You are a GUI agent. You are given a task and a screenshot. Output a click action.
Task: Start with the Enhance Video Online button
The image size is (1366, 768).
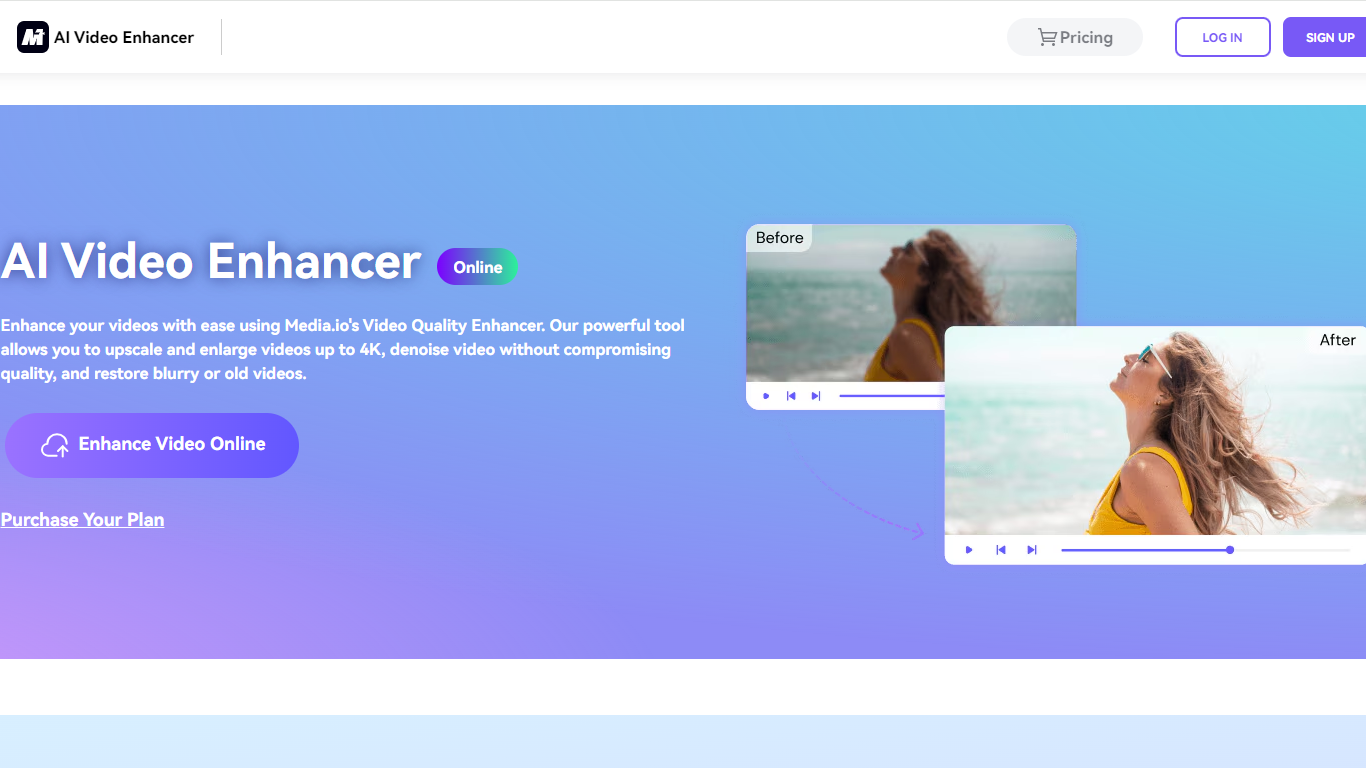(152, 445)
